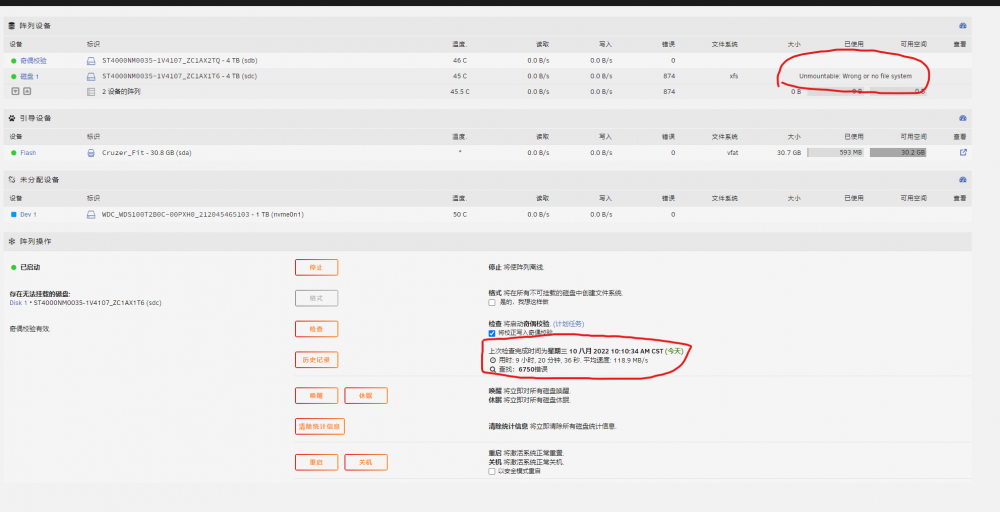Click the 阵列设备 section header icon

pos(11,26)
